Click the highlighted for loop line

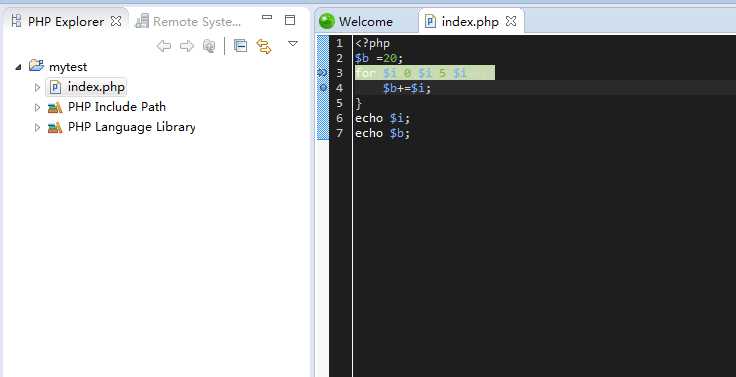point(425,73)
